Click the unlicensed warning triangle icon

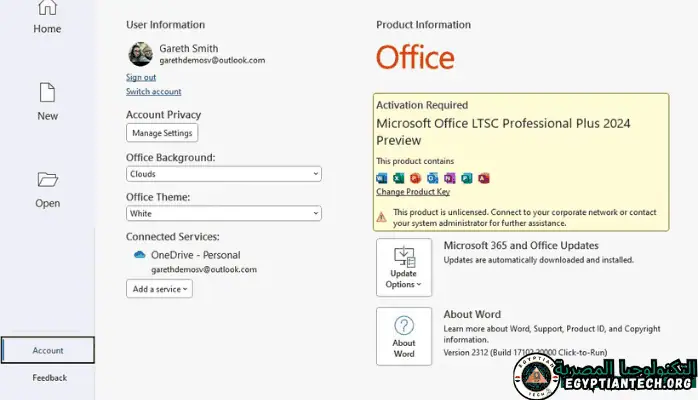tap(381, 218)
